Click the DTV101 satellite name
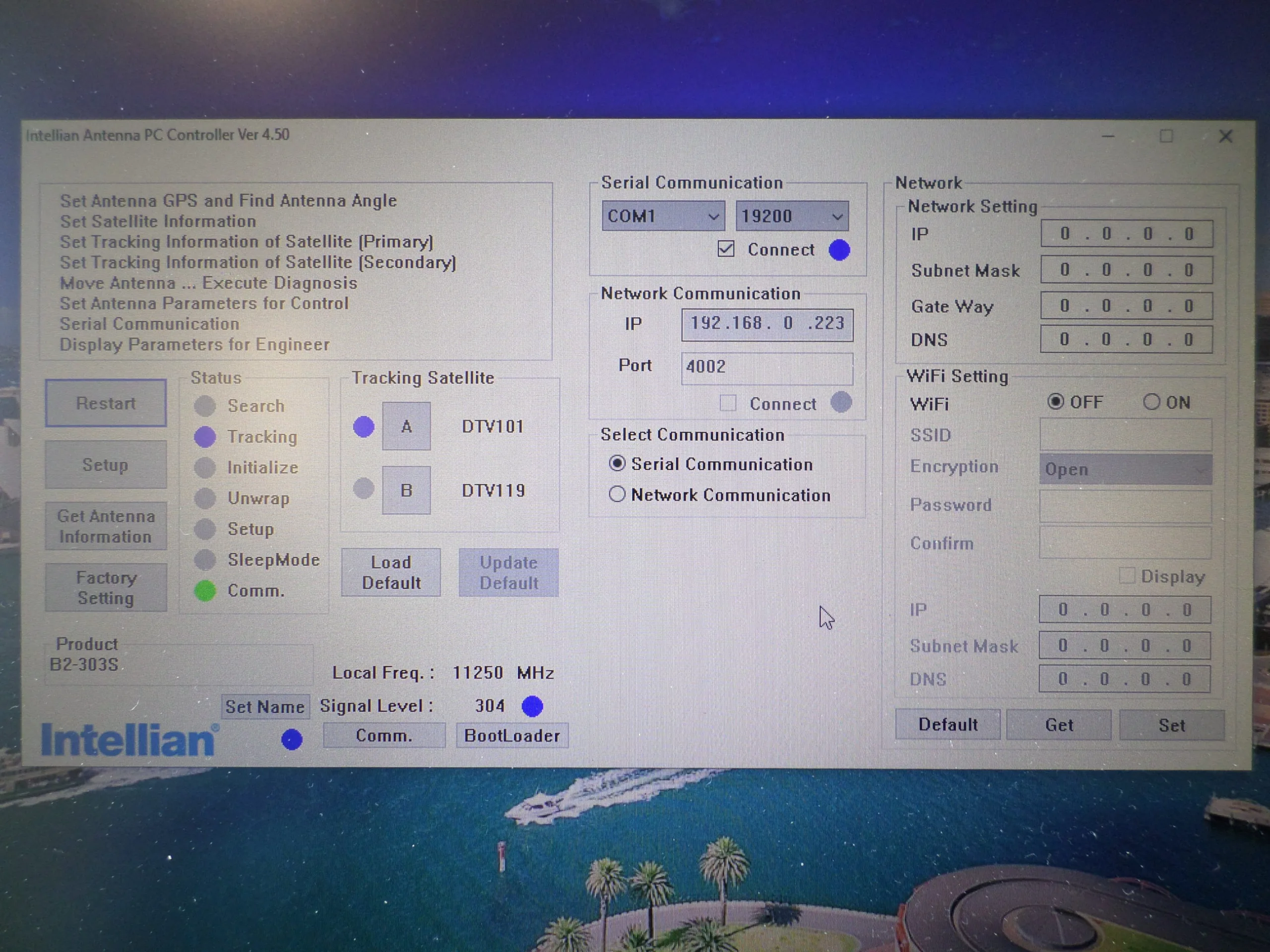Image resolution: width=1270 pixels, height=952 pixels. [x=493, y=426]
